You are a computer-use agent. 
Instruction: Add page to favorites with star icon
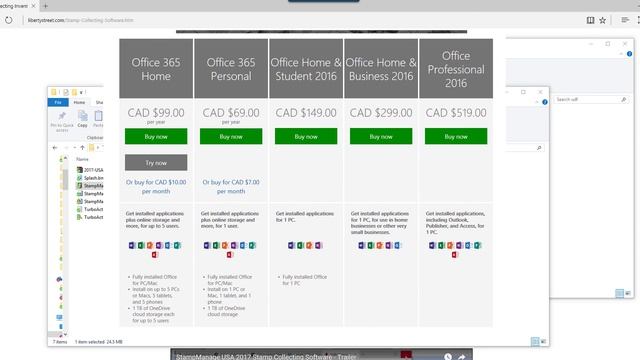pos(602,20)
